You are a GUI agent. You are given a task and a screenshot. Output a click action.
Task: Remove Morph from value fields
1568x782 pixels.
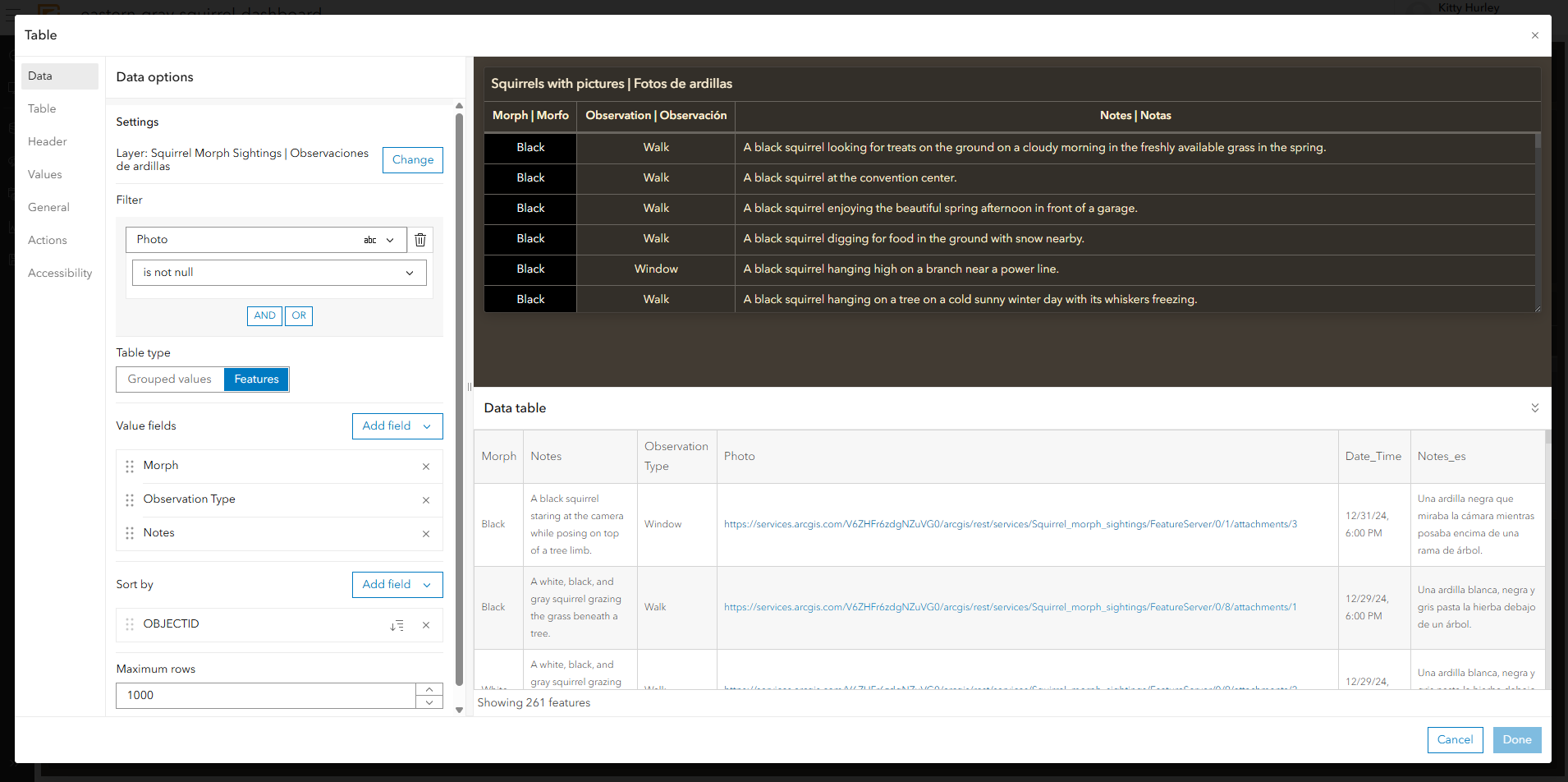pyautogui.click(x=426, y=467)
